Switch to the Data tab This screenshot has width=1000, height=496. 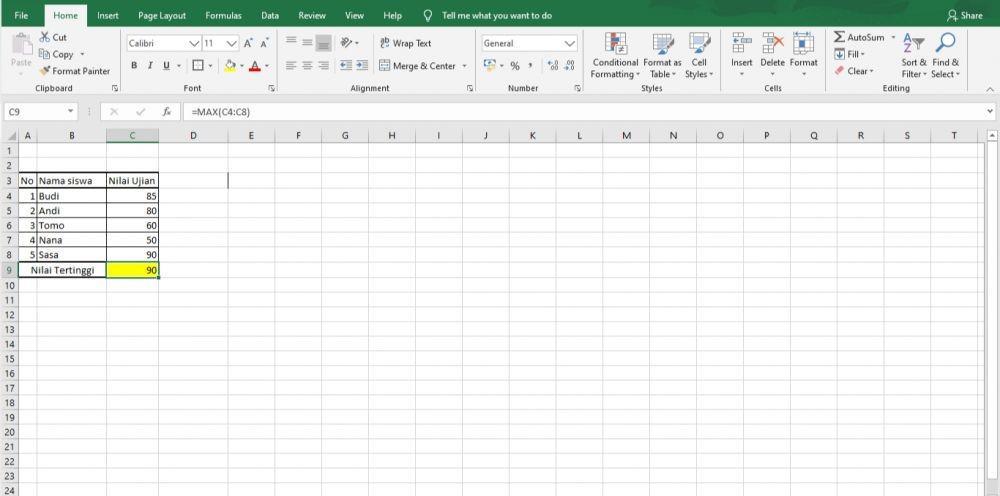click(270, 15)
